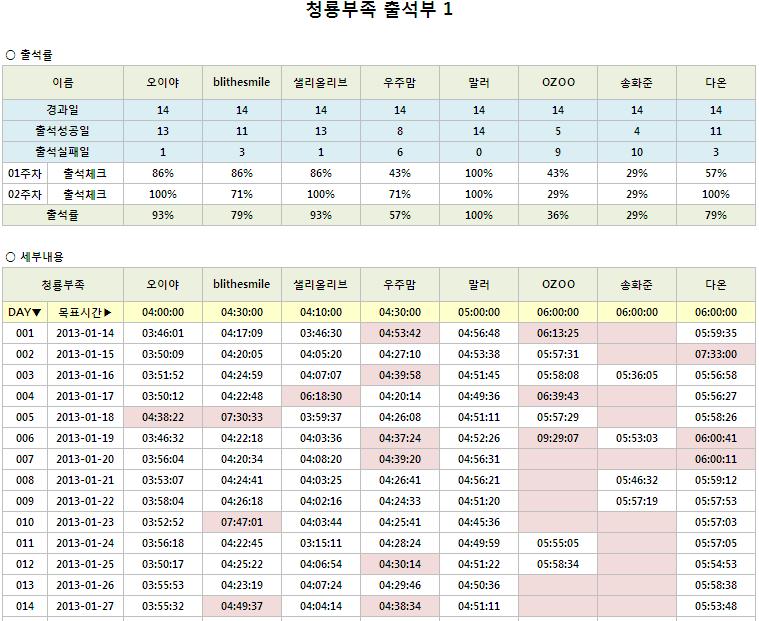Viewport: 759px width, 621px height.
Task: Click '샐리올리브' header in the 세부내용 table
Action: [x=321, y=285]
